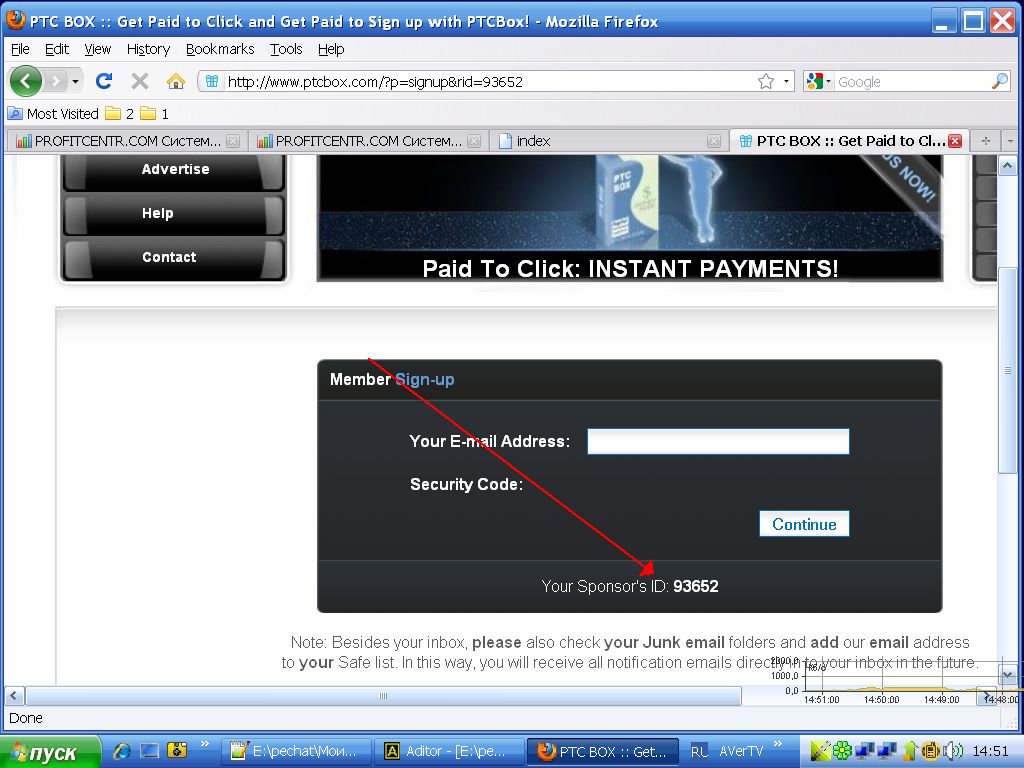Click the stop loading X icon
The height and width of the screenshot is (768, 1024).
(x=140, y=81)
